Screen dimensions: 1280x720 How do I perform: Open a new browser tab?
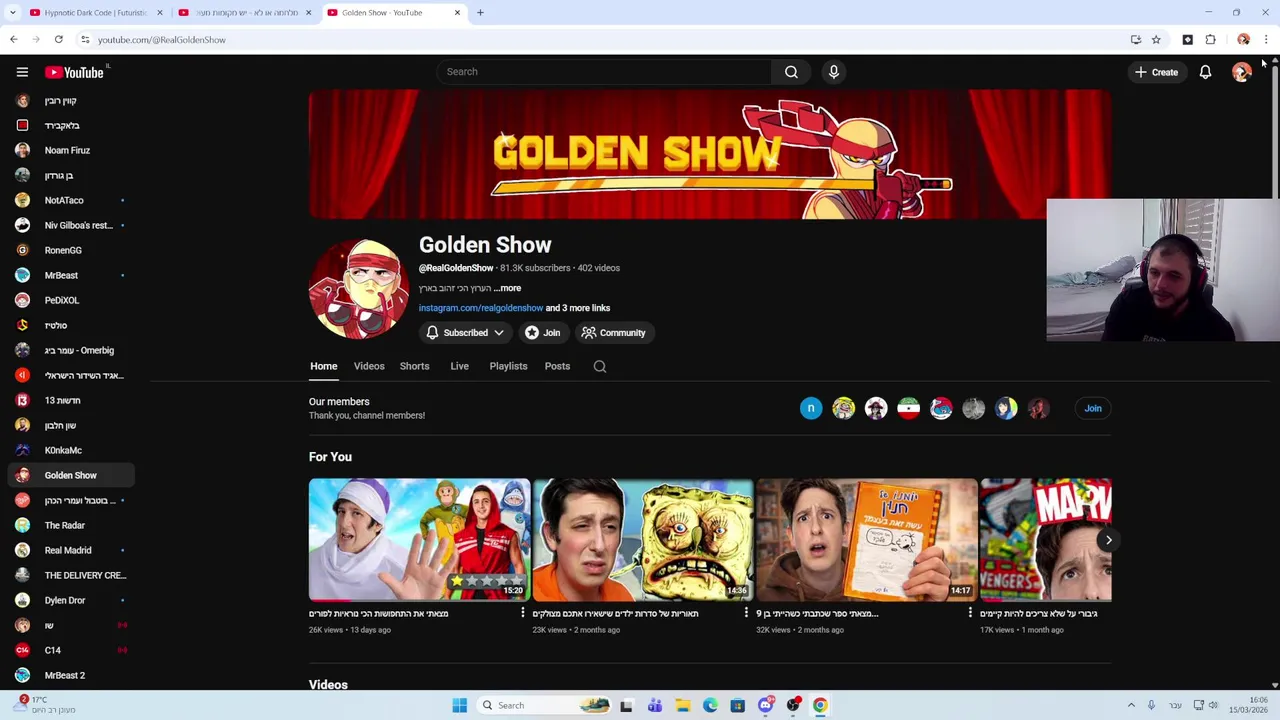coord(480,12)
